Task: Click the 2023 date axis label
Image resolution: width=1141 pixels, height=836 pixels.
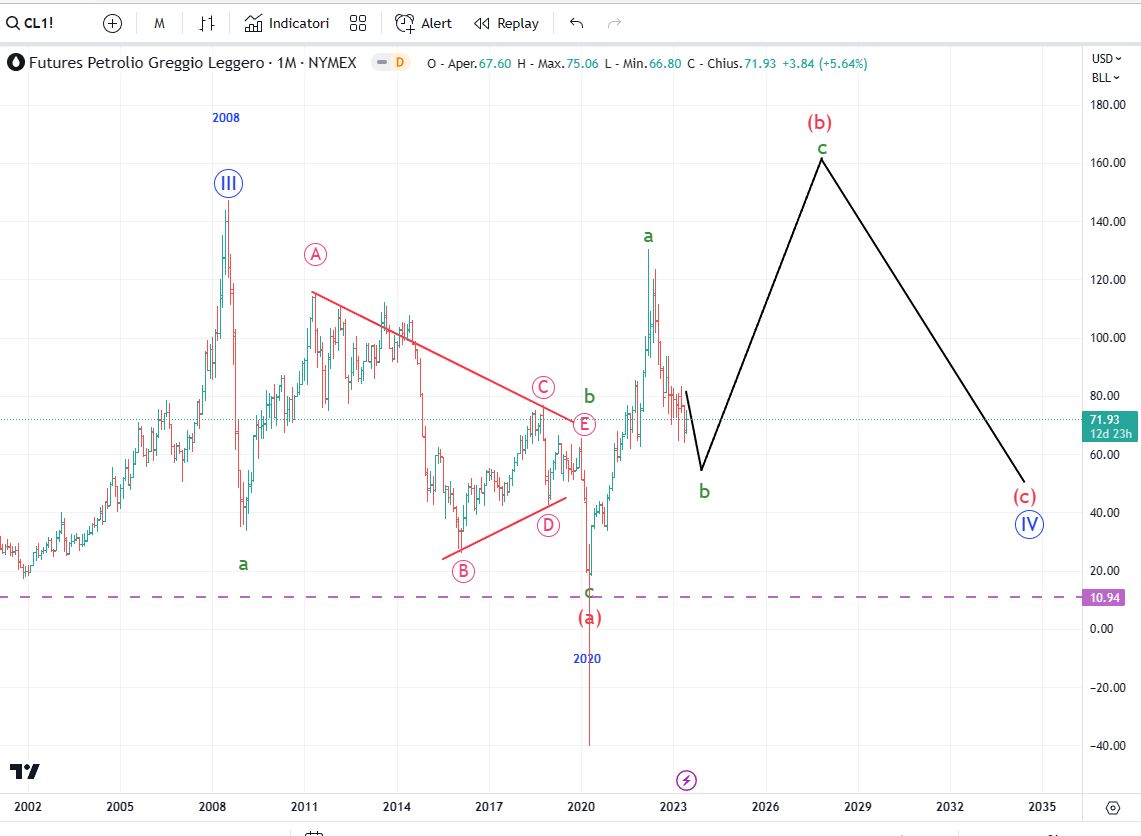Action: click(673, 806)
